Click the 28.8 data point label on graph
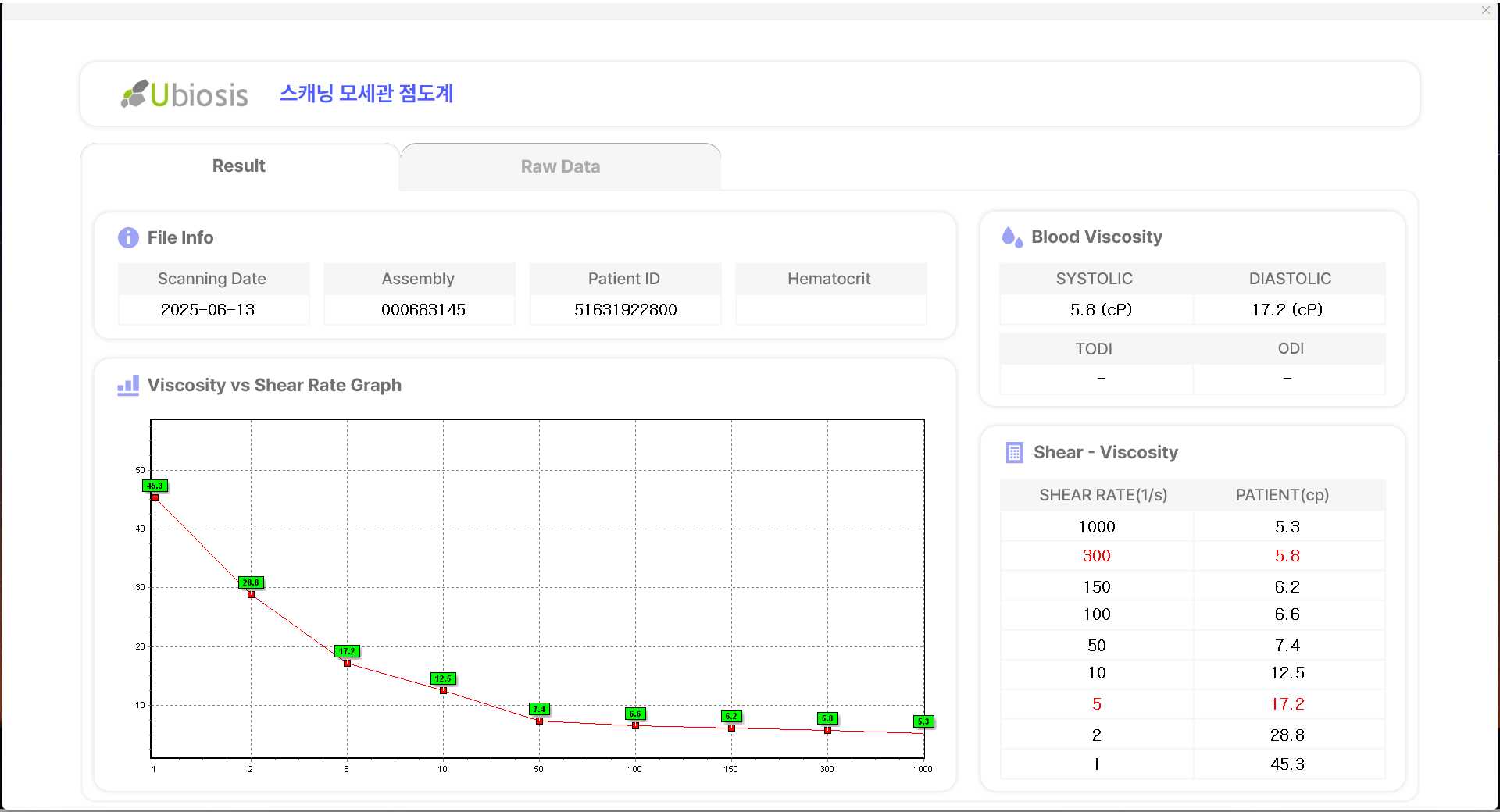 pos(251,582)
